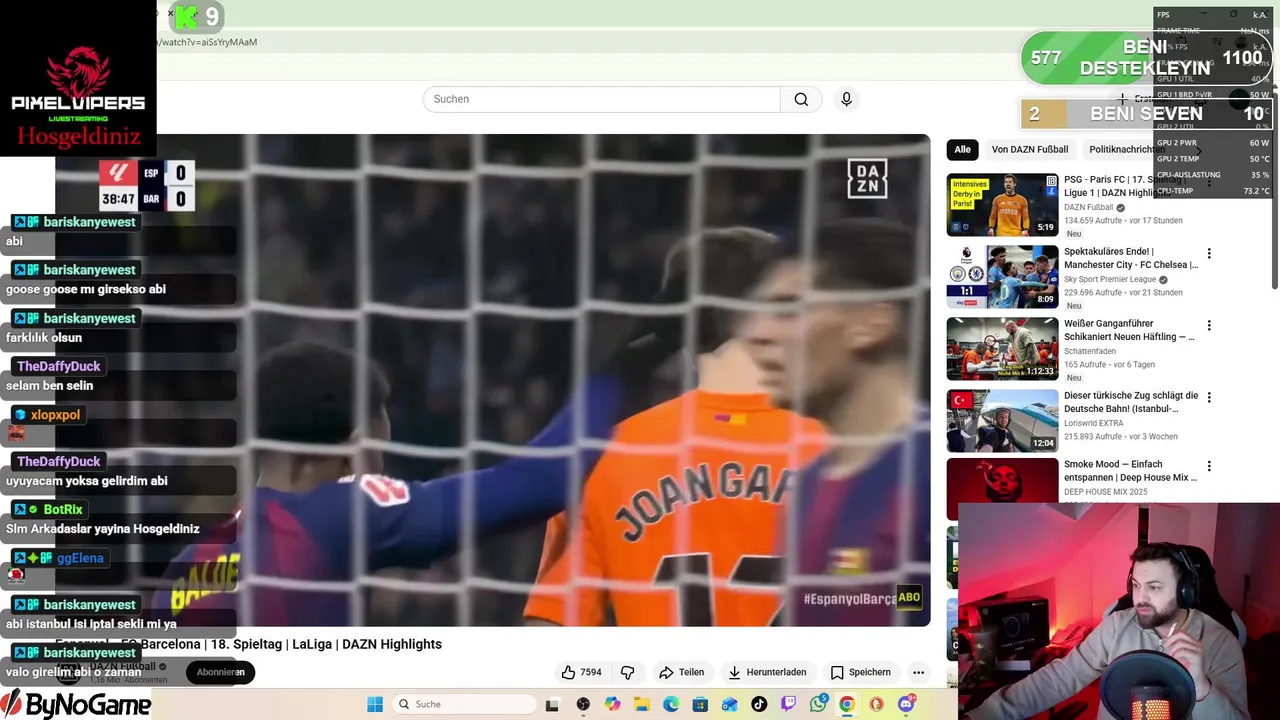Open PSG - Paris FC video thumbnail
The width and height of the screenshot is (1280, 720).
click(x=1002, y=205)
